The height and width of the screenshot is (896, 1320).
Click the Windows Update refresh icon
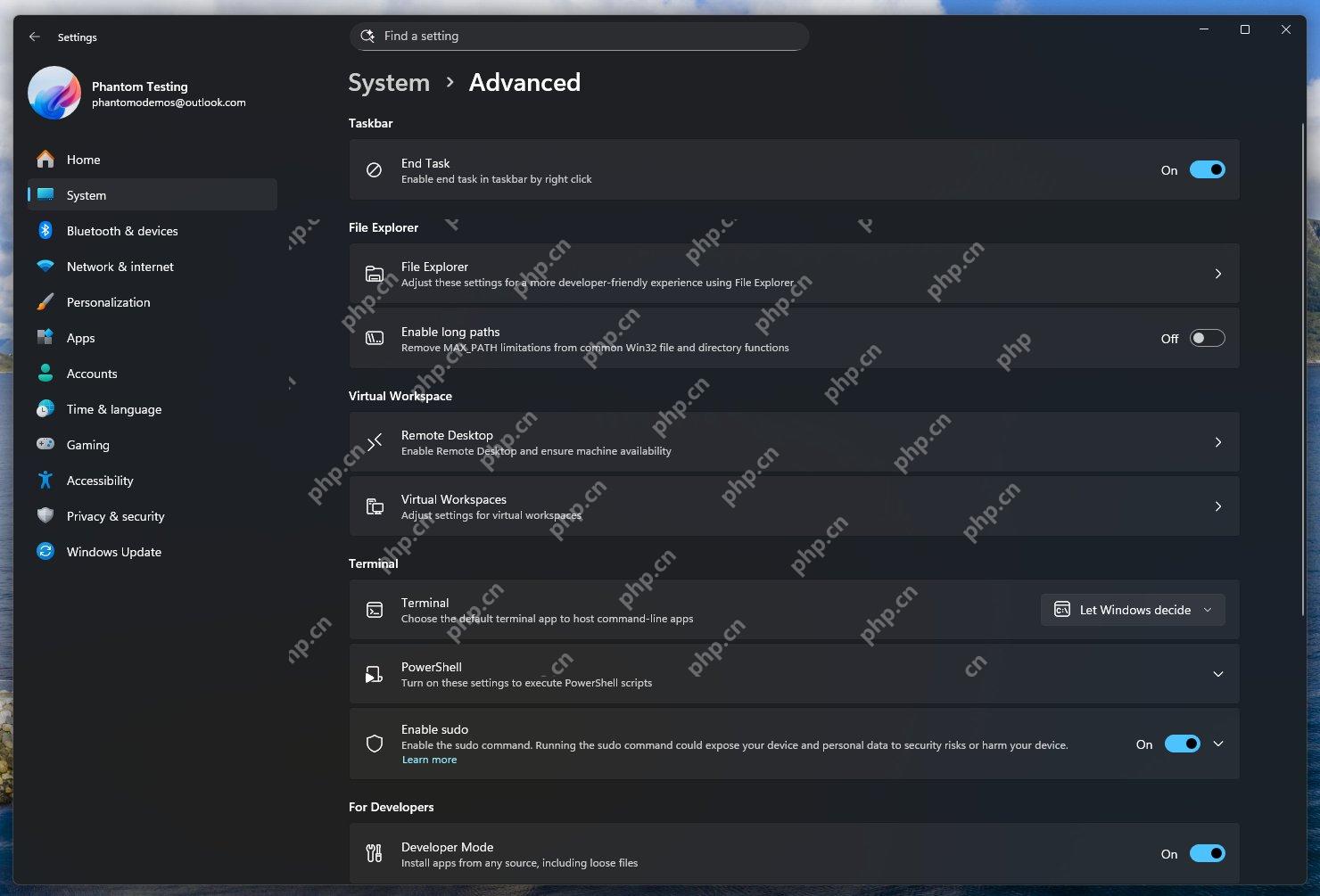click(x=45, y=552)
